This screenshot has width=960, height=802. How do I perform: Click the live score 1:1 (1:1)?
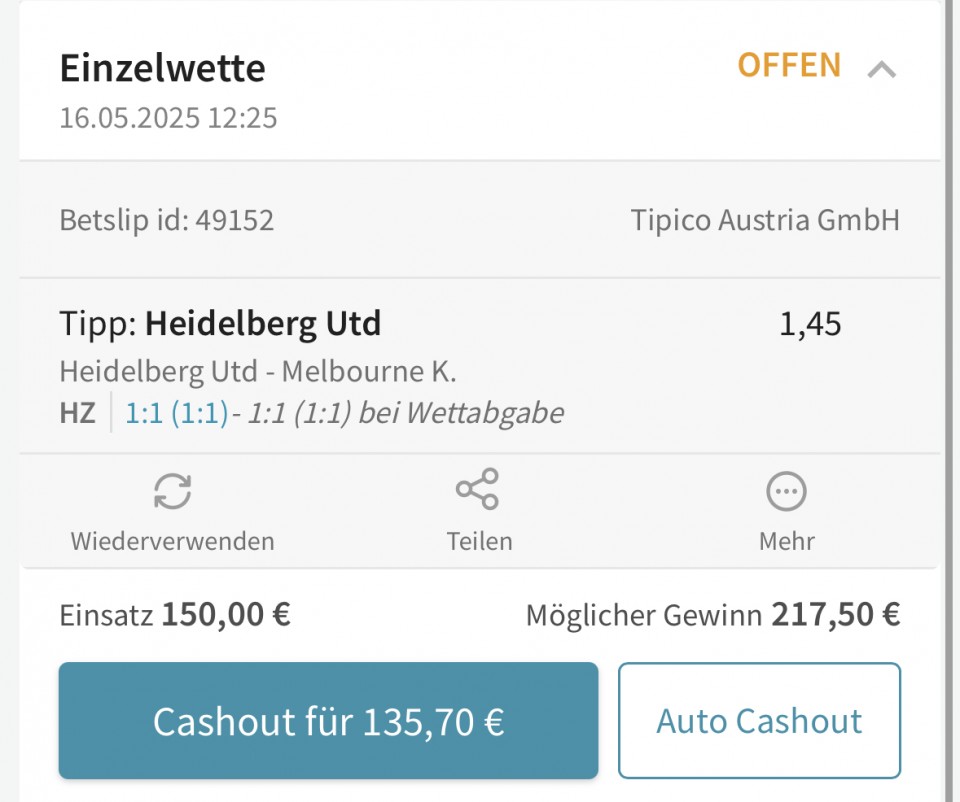(x=176, y=413)
